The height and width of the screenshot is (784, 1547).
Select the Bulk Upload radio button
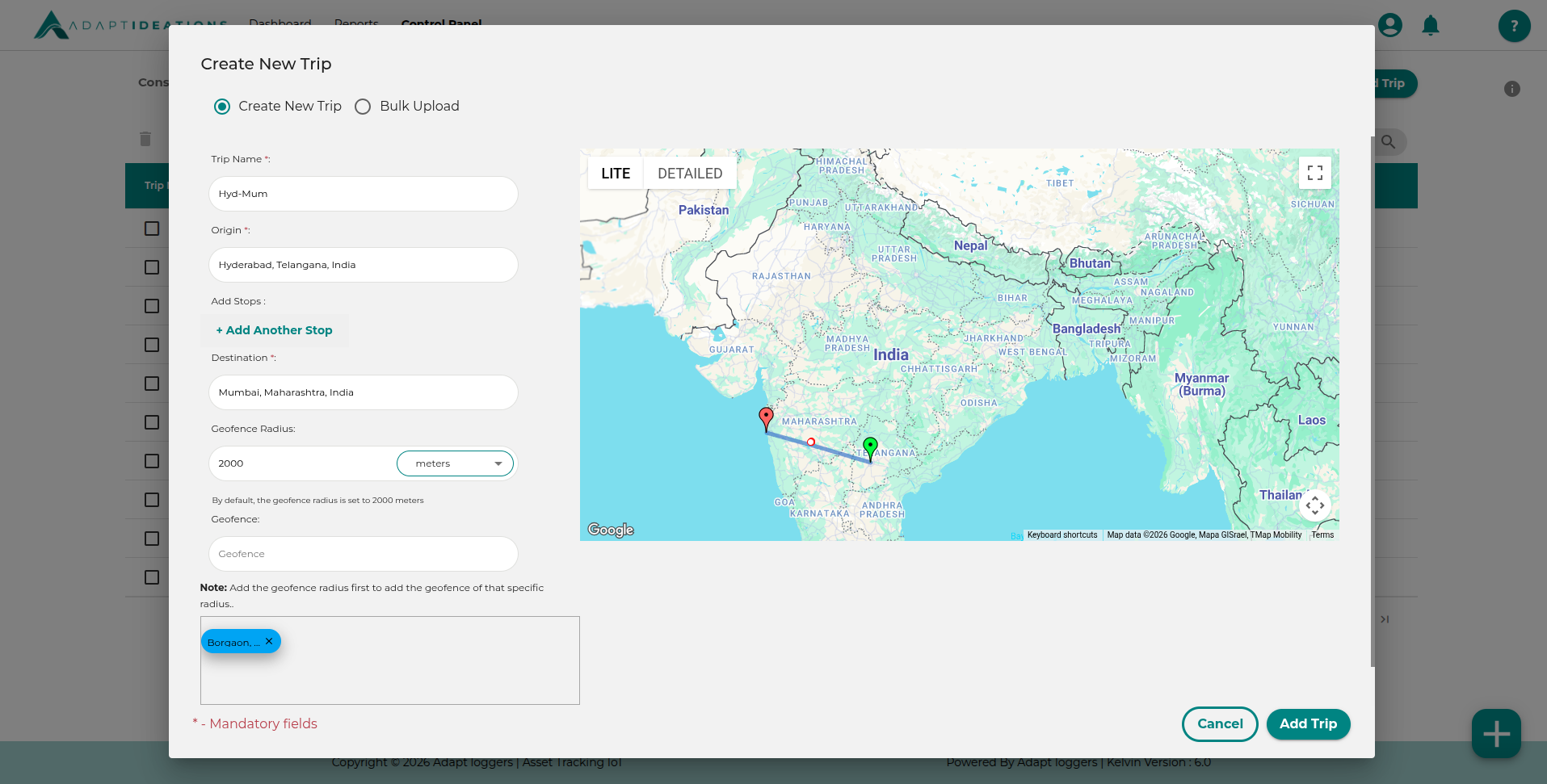[x=362, y=106]
